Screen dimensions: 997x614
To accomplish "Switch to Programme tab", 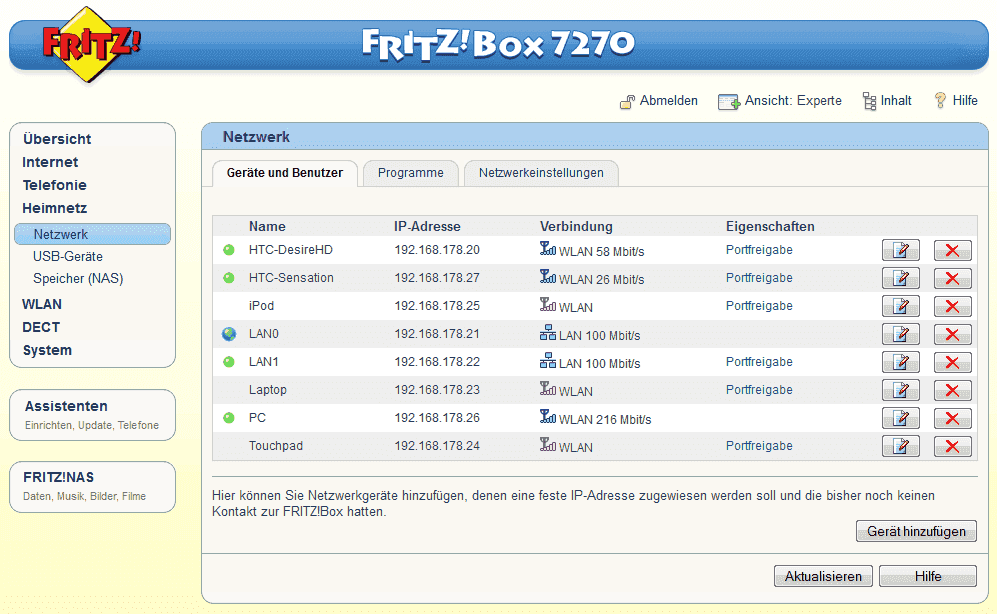I will pos(411,173).
